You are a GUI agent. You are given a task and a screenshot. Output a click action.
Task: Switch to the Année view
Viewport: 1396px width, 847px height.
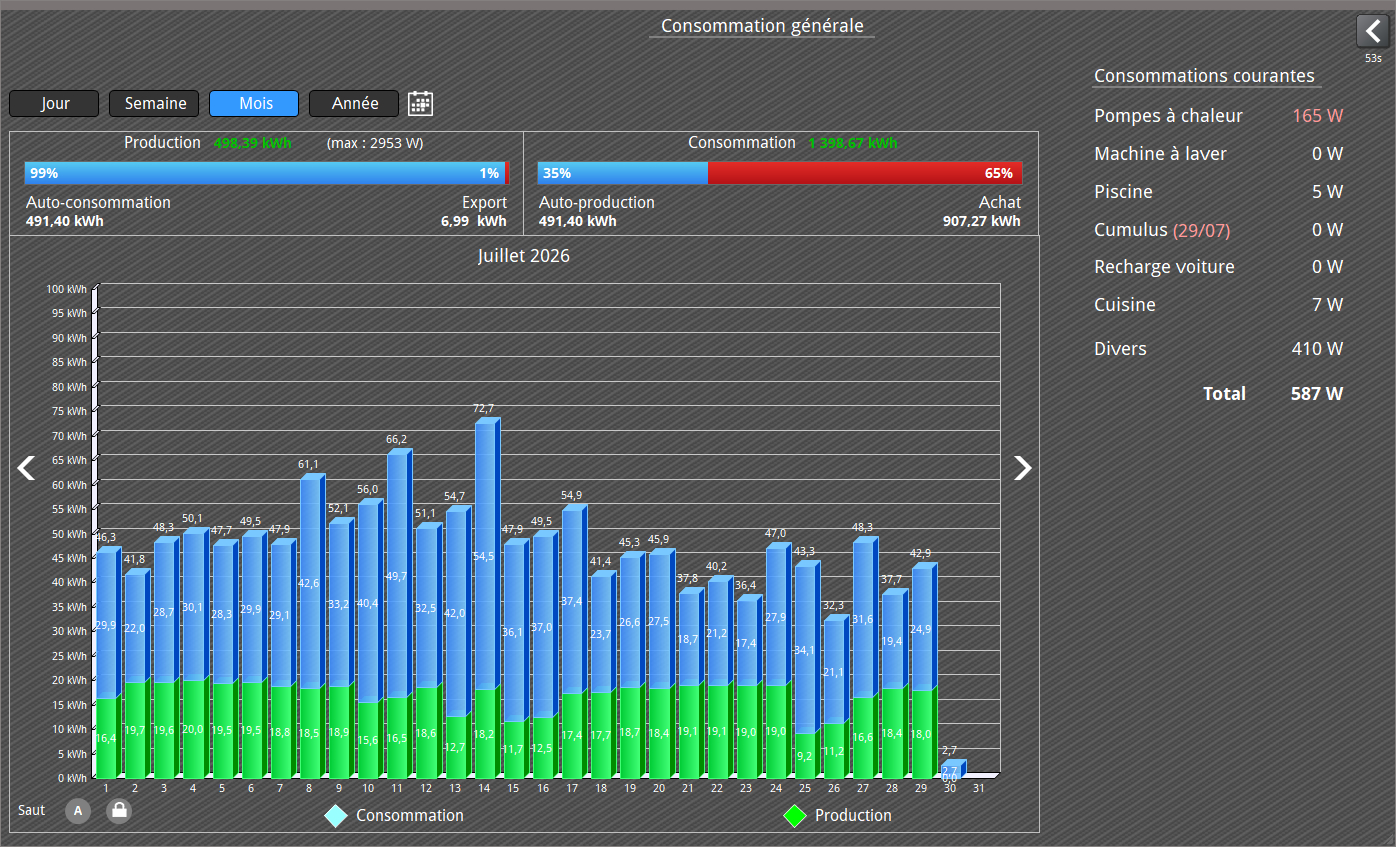click(355, 104)
